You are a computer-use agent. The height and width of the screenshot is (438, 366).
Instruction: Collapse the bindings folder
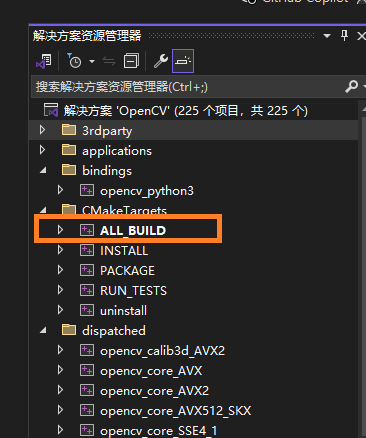click(x=43, y=170)
